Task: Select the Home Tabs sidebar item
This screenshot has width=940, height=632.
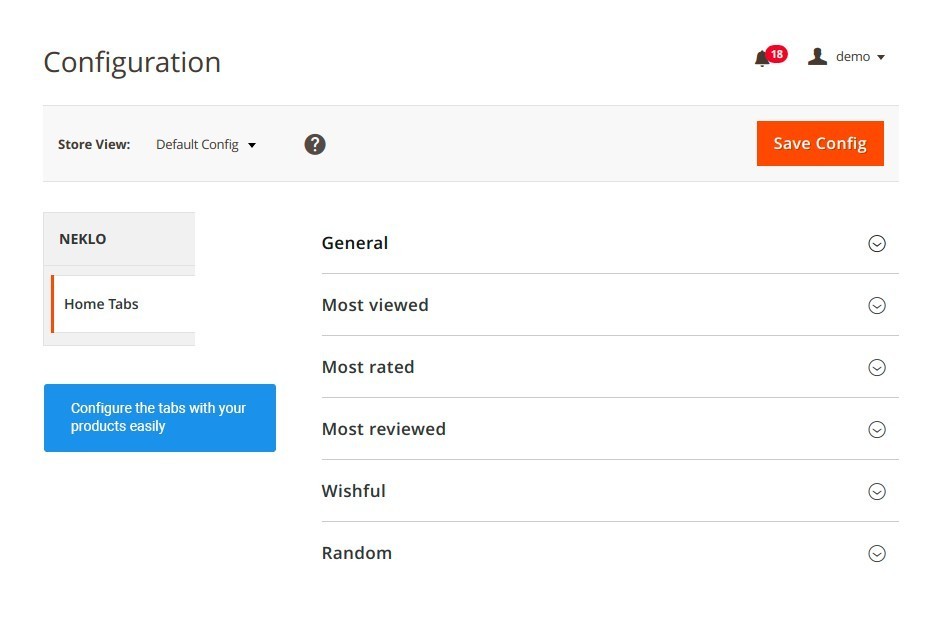Action: pyautogui.click(x=123, y=304)
